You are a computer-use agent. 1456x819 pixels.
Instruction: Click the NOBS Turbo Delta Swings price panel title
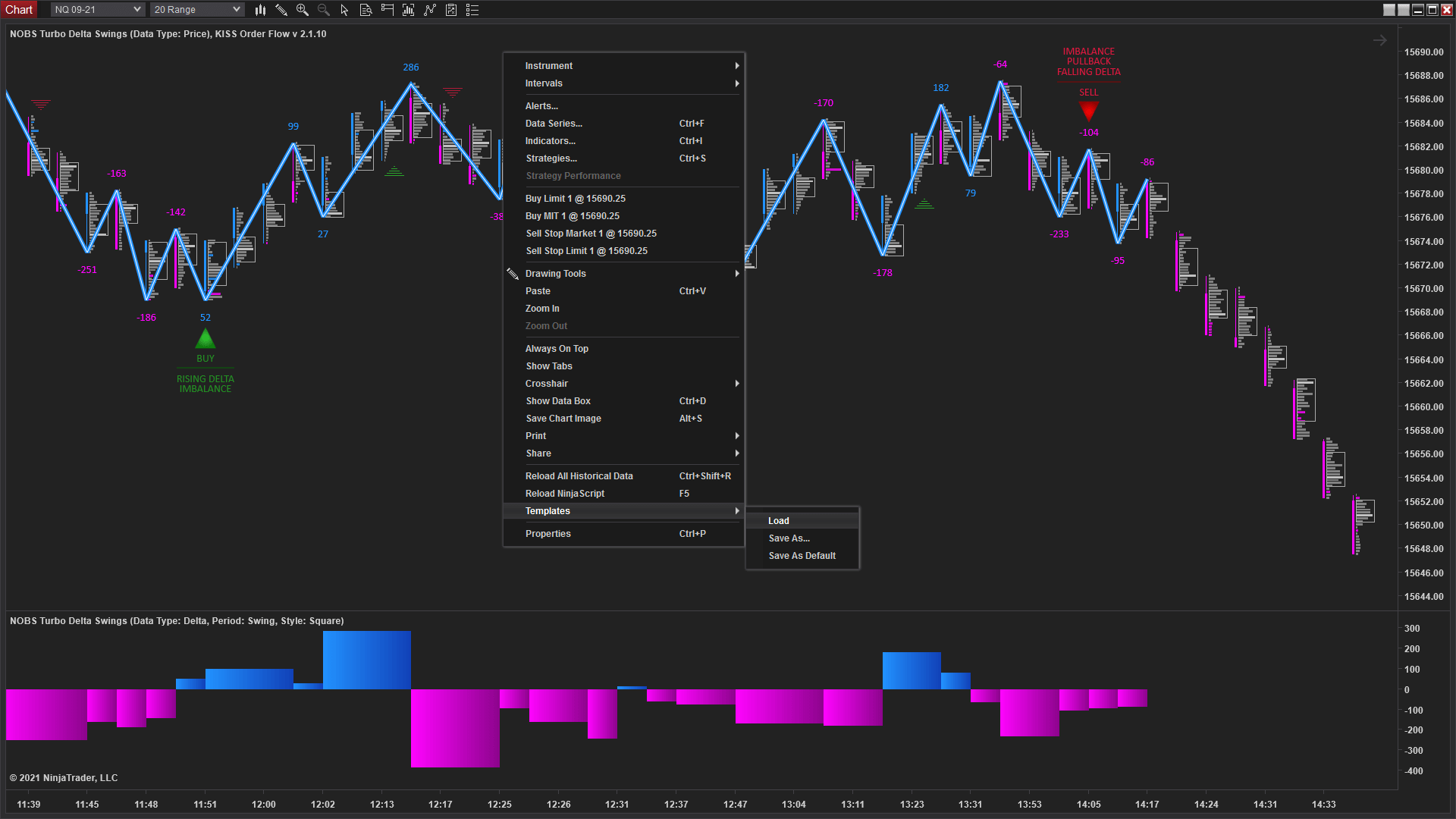[168, 34]
